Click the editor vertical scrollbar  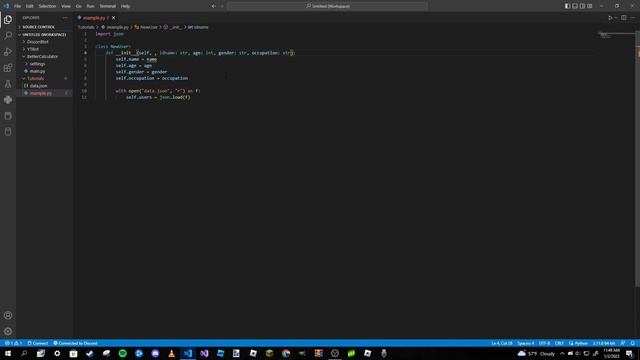pos(638,159)
